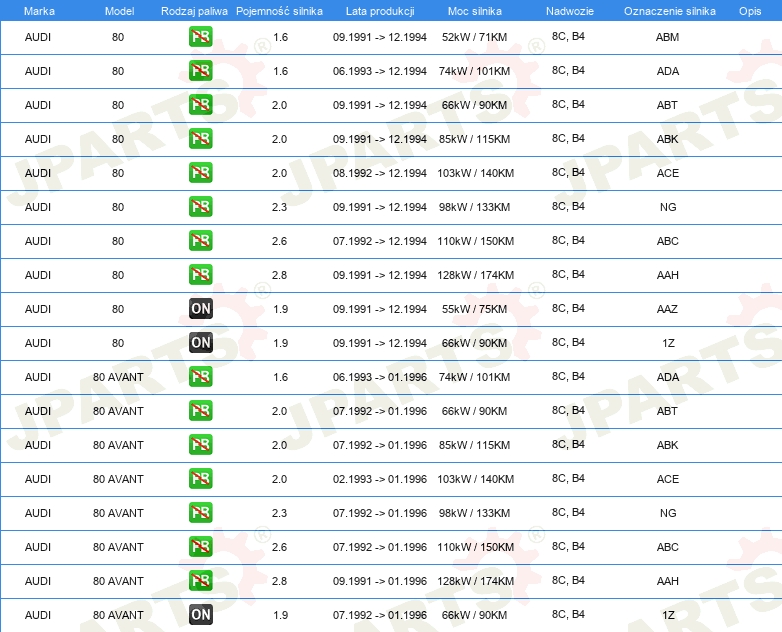Click date range 06.1993 -> 12.1994

(380, 71)
